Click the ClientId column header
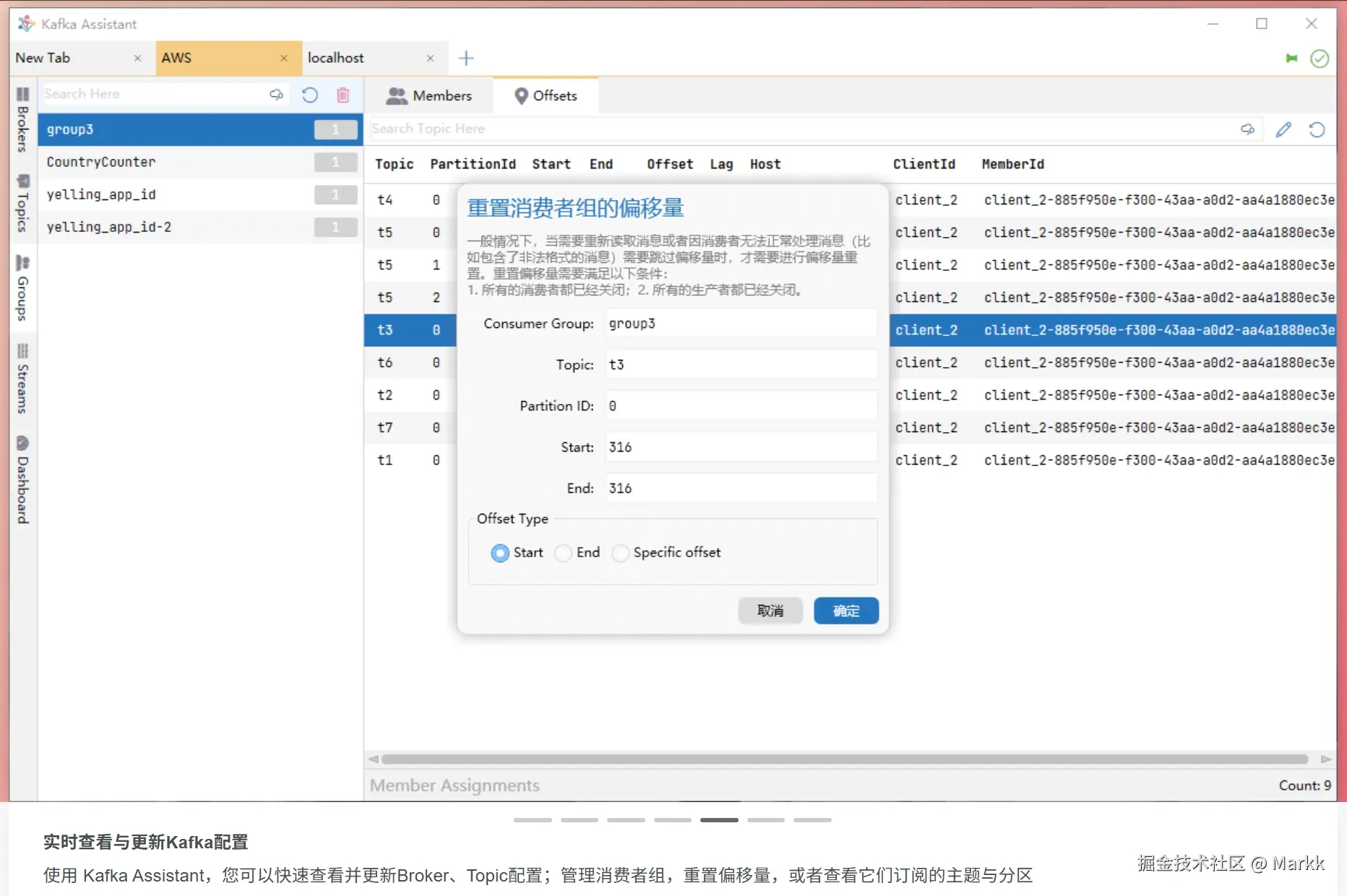Viewport: 1347px width, 896px height. pyautogui.click(x=924, y=165)
